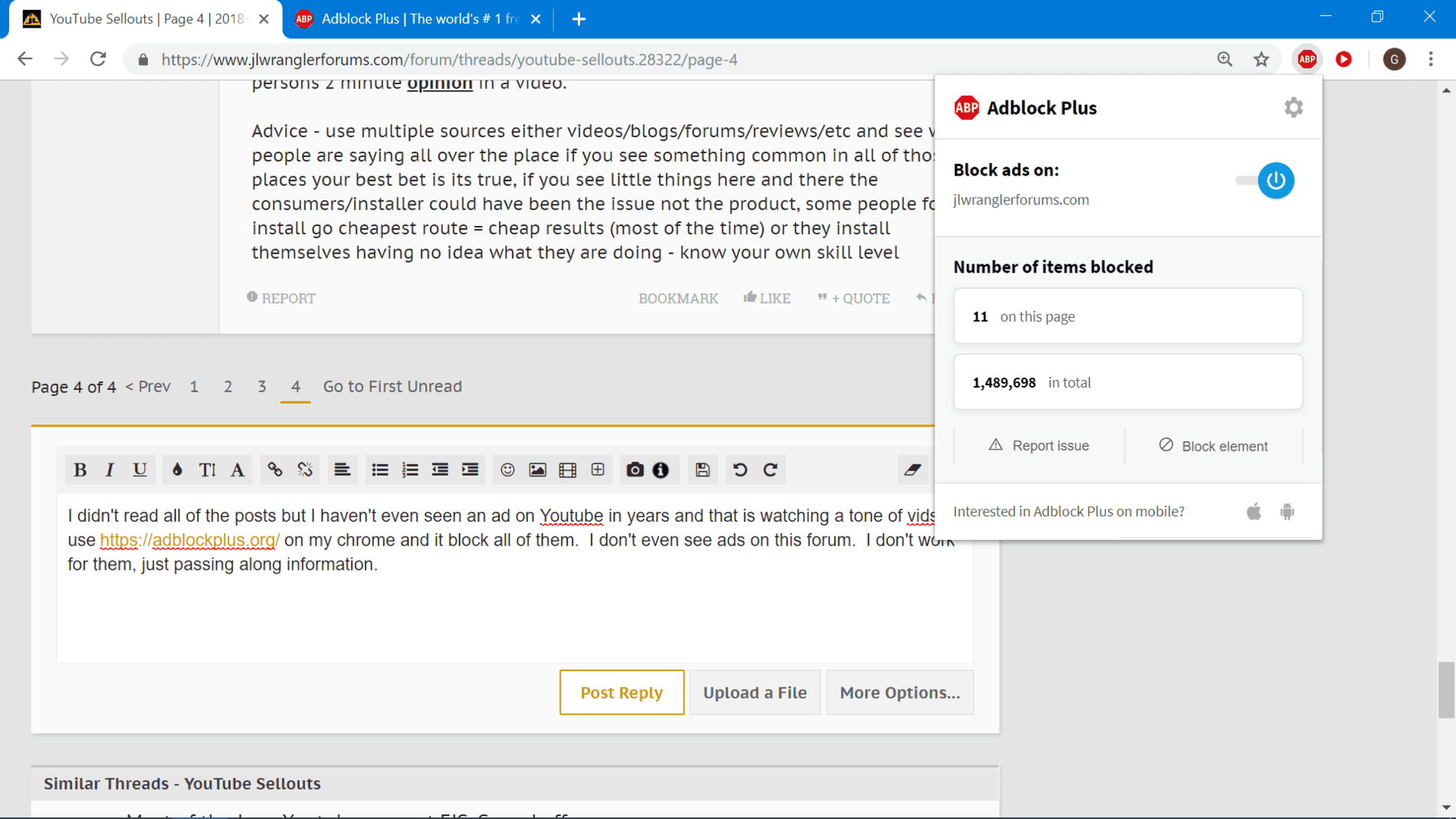
Task: Open Adblock Plus for iOS via Apple icon
Action: tap(1254, 511)
